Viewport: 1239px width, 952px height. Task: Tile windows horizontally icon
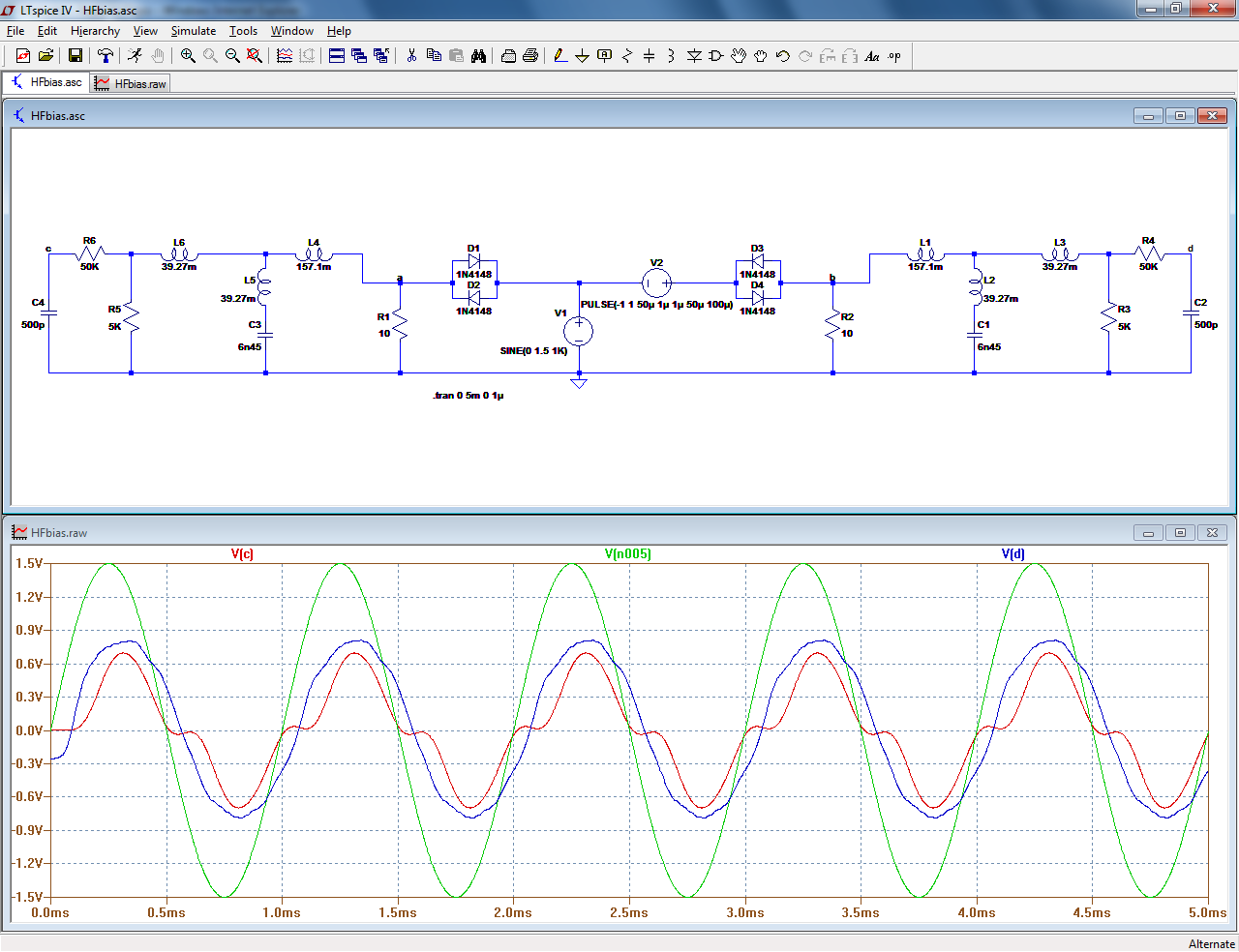point(337,56)
